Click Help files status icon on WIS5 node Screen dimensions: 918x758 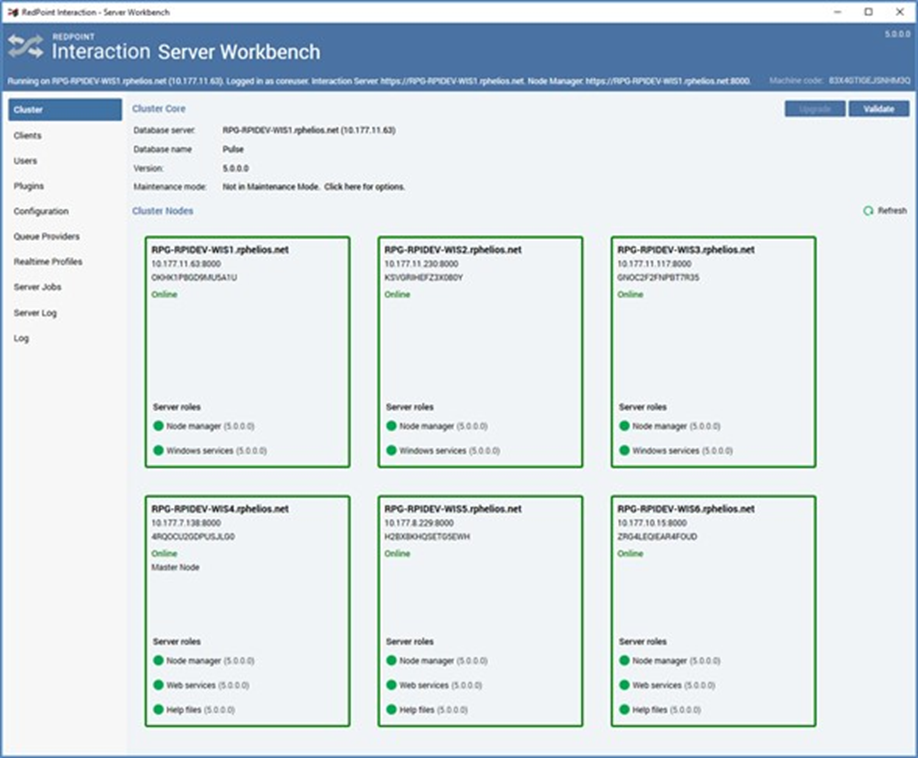[x=391, y=710]
